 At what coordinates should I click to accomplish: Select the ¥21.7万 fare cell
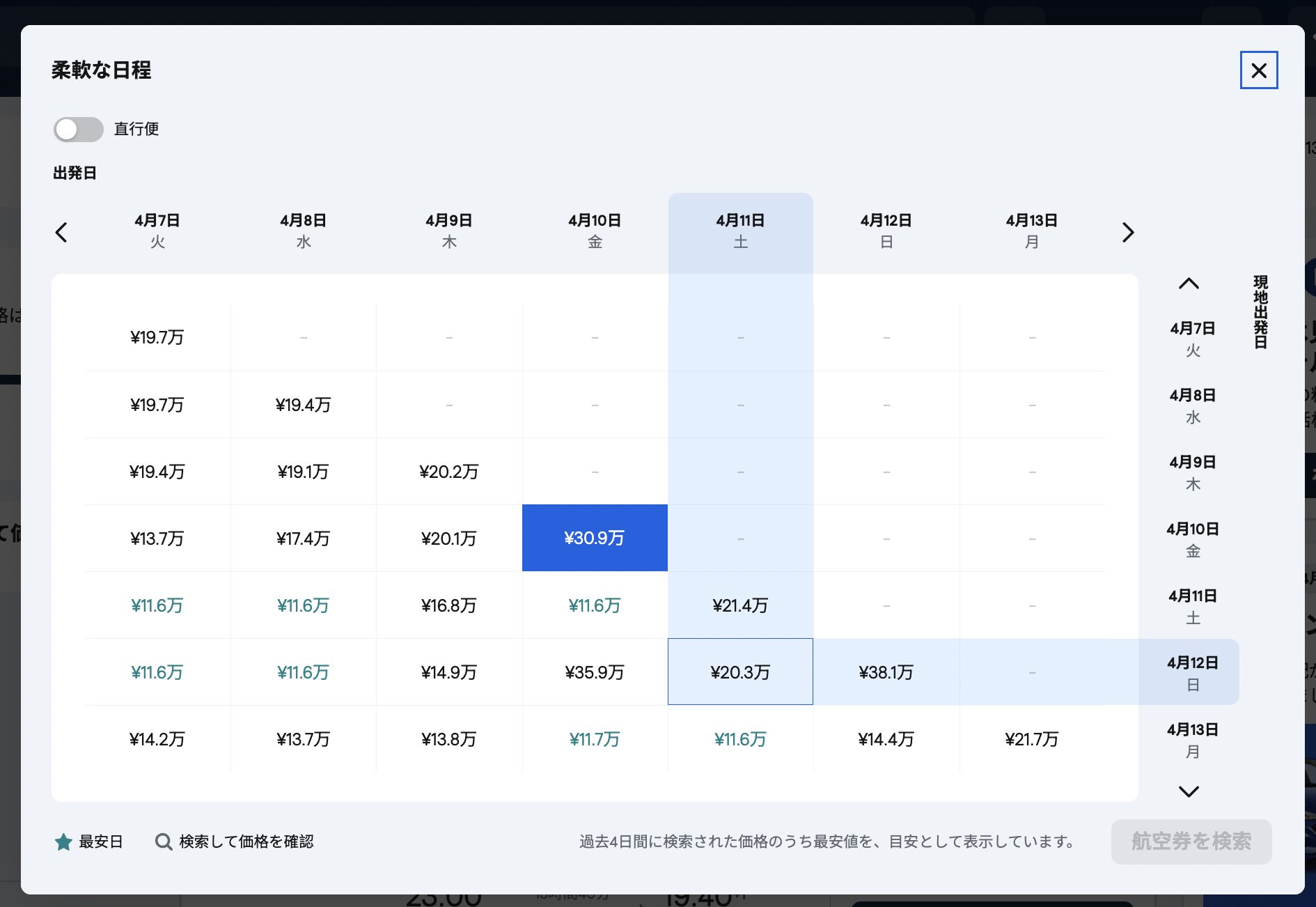(1031, 738)
